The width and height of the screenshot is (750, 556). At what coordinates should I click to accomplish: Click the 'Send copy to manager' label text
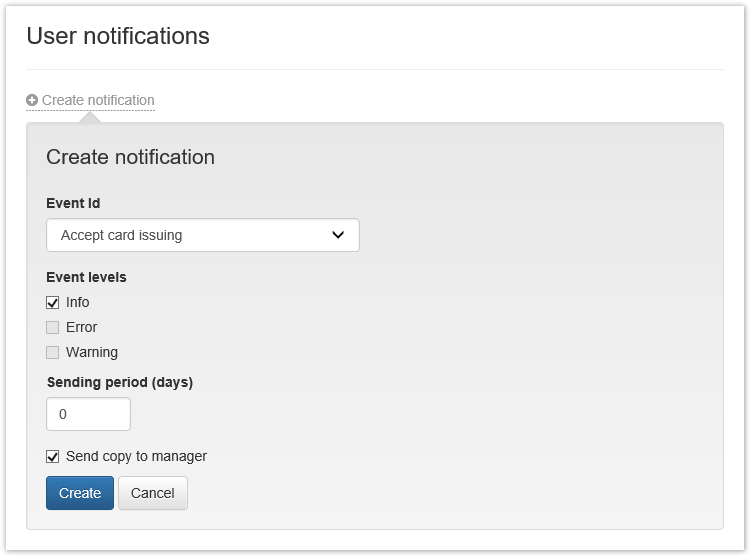(x=136, y=457)
